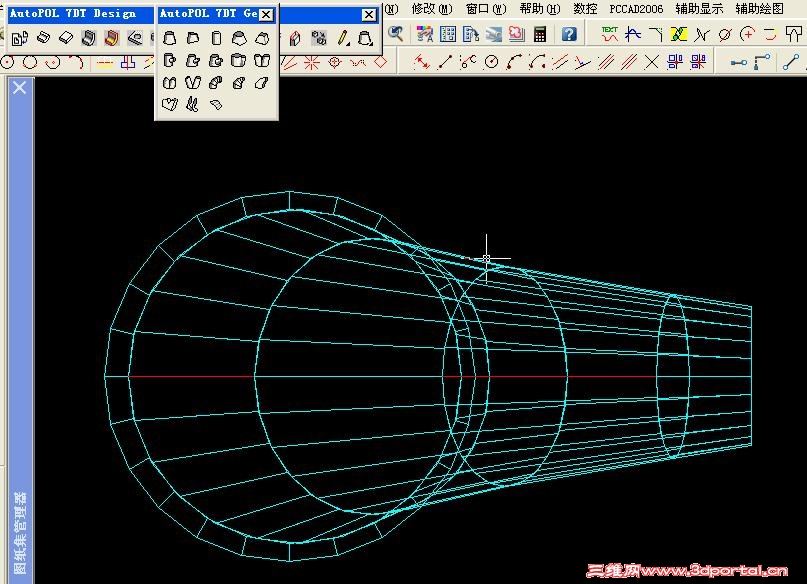Select the red three parallel lines hatch tool
807x584 pixels.
pos(629,62)
